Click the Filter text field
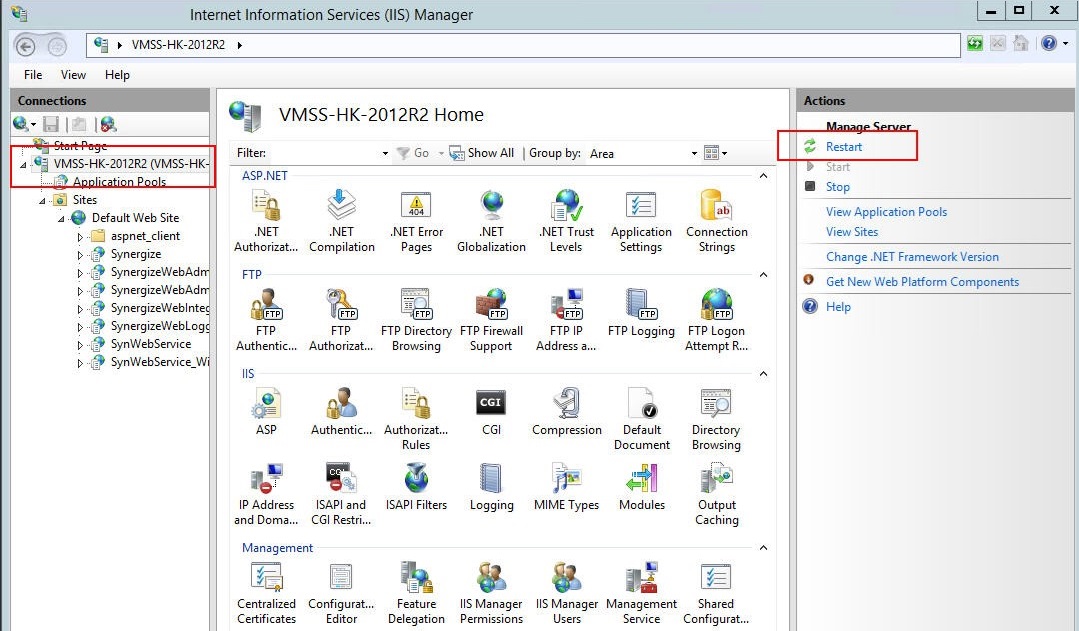 pyautogui.click(x=323, y=153)
